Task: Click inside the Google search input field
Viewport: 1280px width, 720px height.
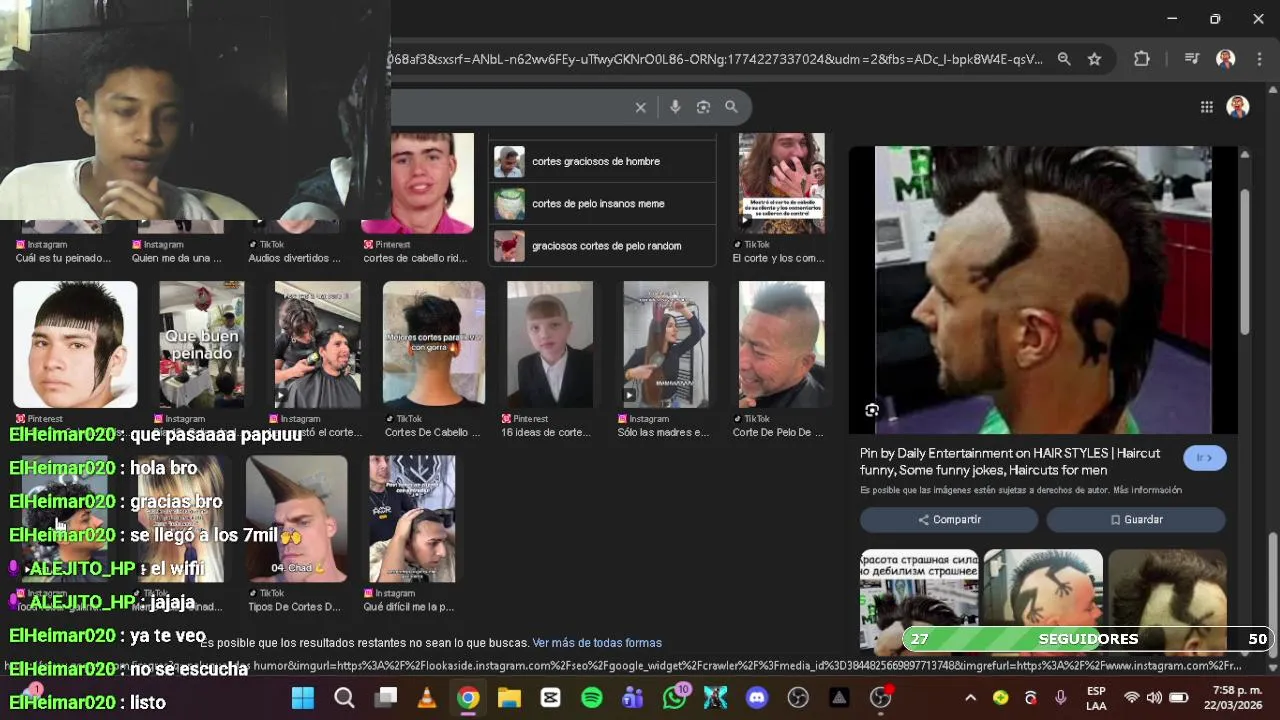Action: pyautogui.click(x=510, y=107)
